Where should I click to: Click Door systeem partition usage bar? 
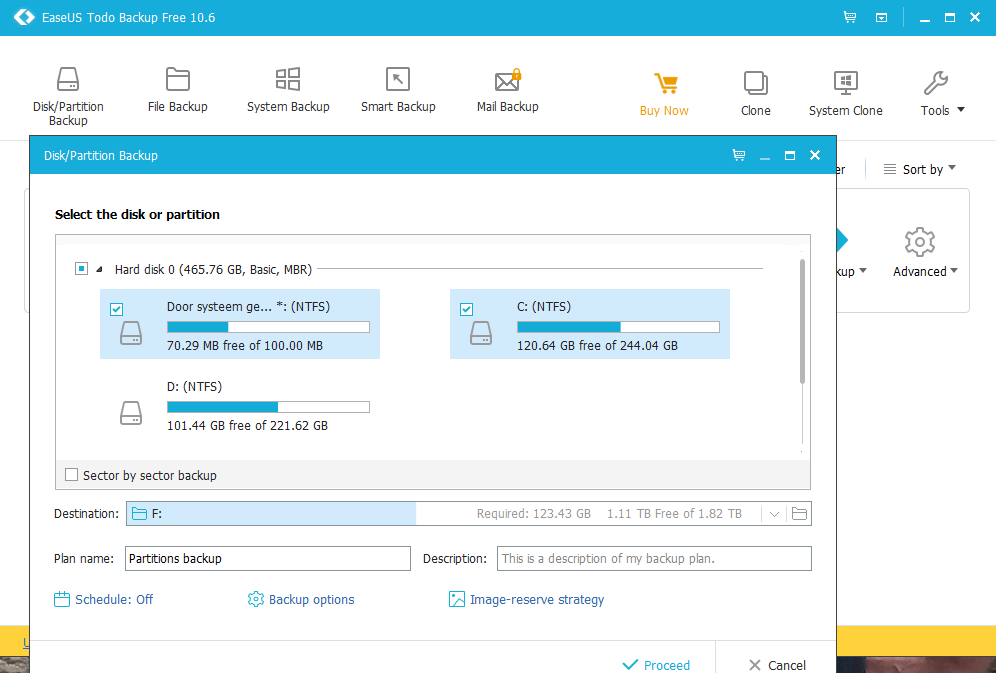(x=268, y=327)
